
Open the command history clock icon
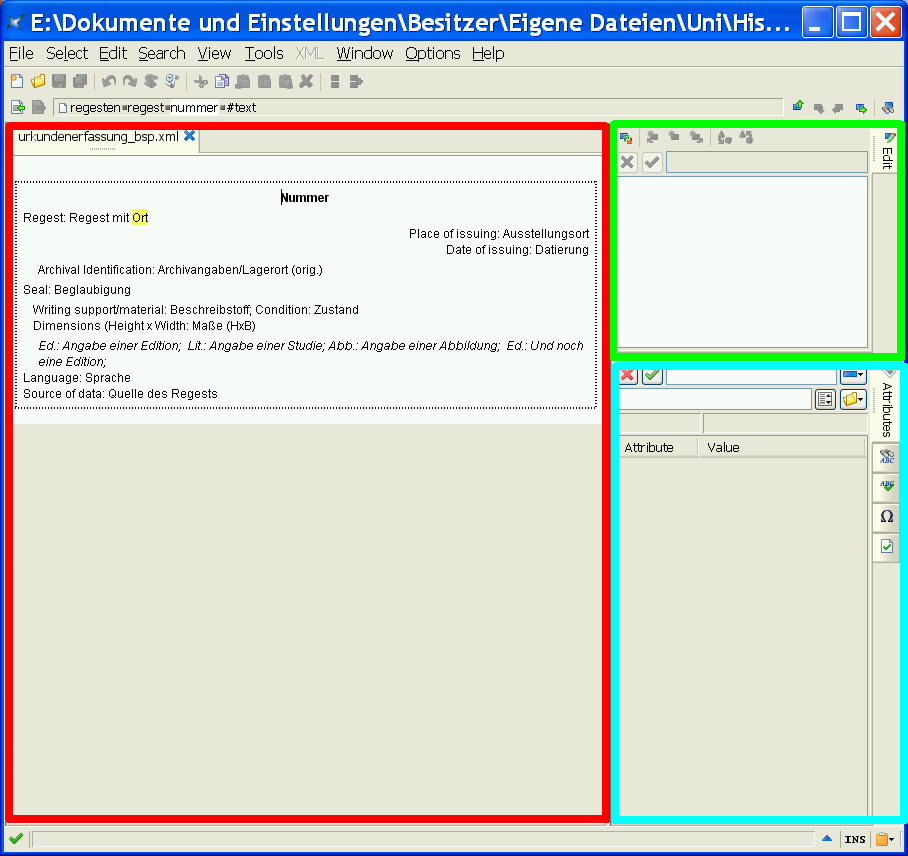tap(171, 82)
